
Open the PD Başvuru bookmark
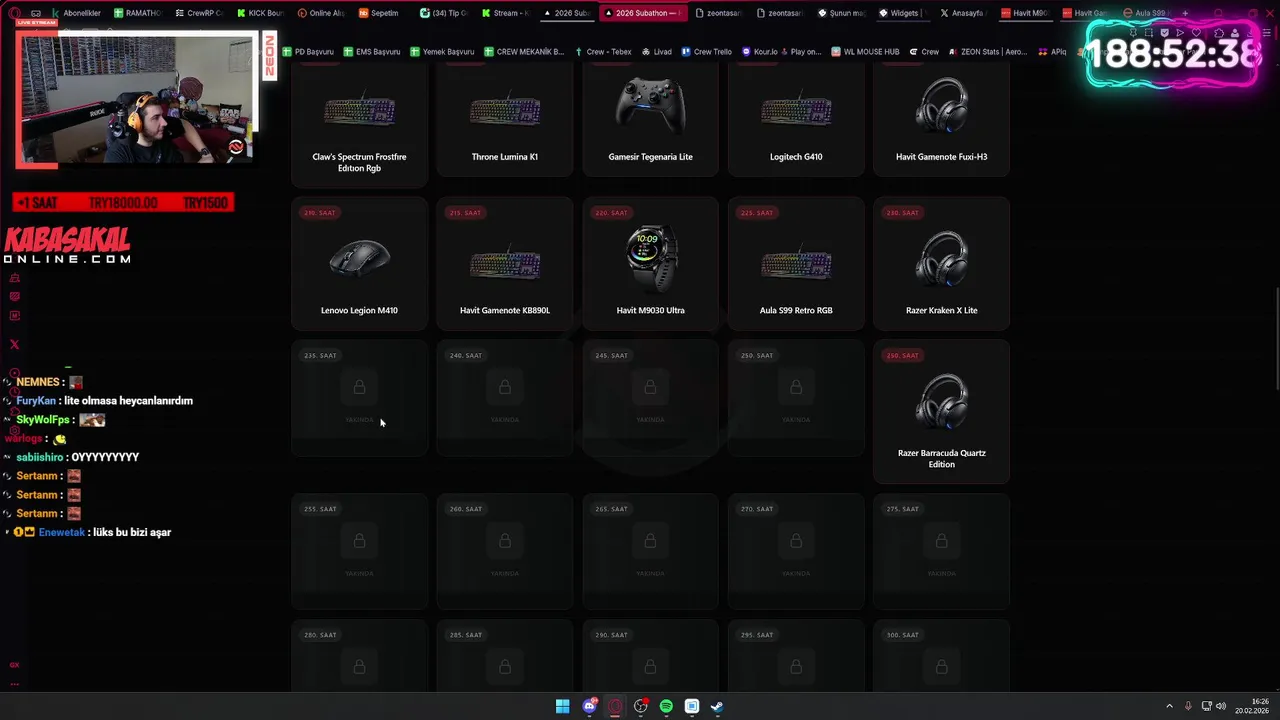tap(308, 52)
